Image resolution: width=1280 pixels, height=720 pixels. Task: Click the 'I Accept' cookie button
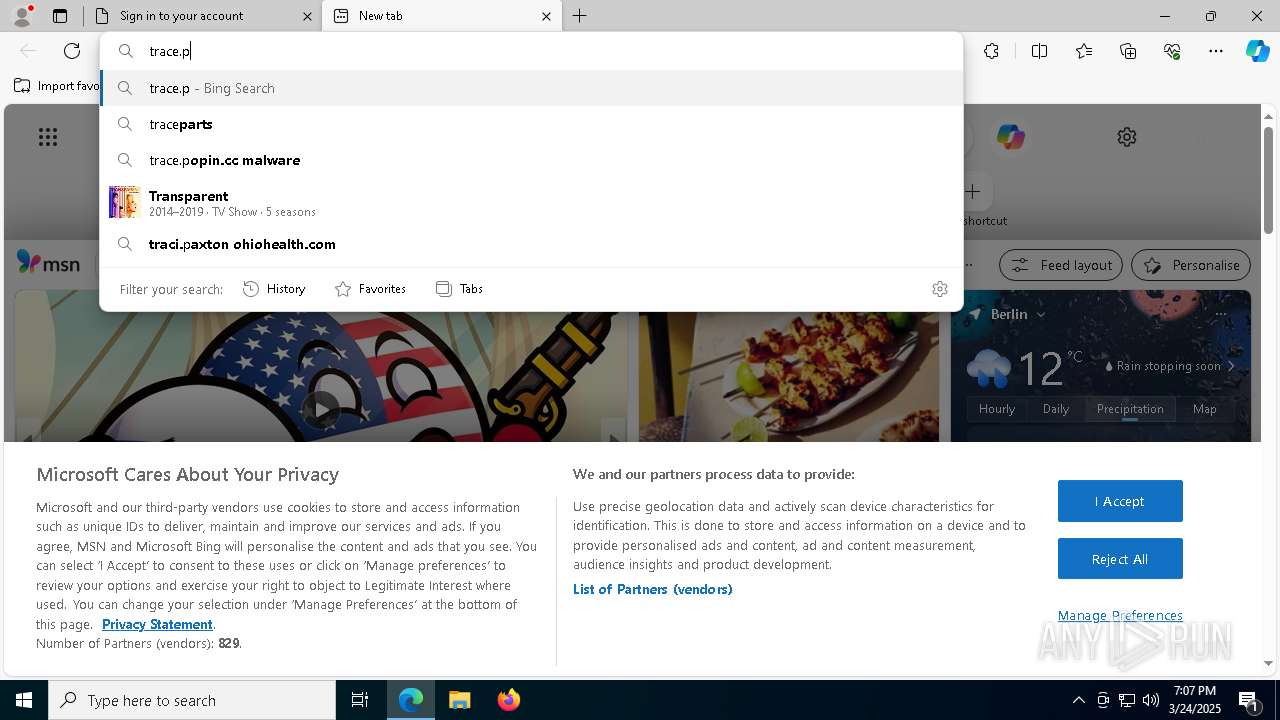(x=1120, y=501)
